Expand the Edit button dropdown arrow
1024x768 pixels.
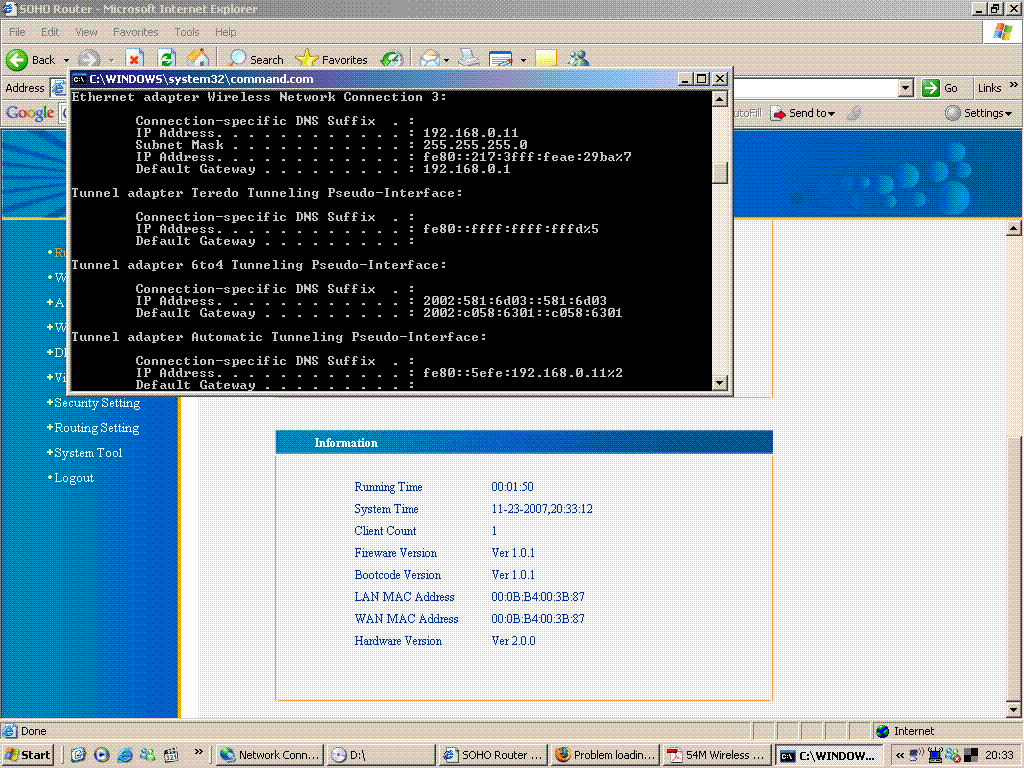click(x=522, y=60)
